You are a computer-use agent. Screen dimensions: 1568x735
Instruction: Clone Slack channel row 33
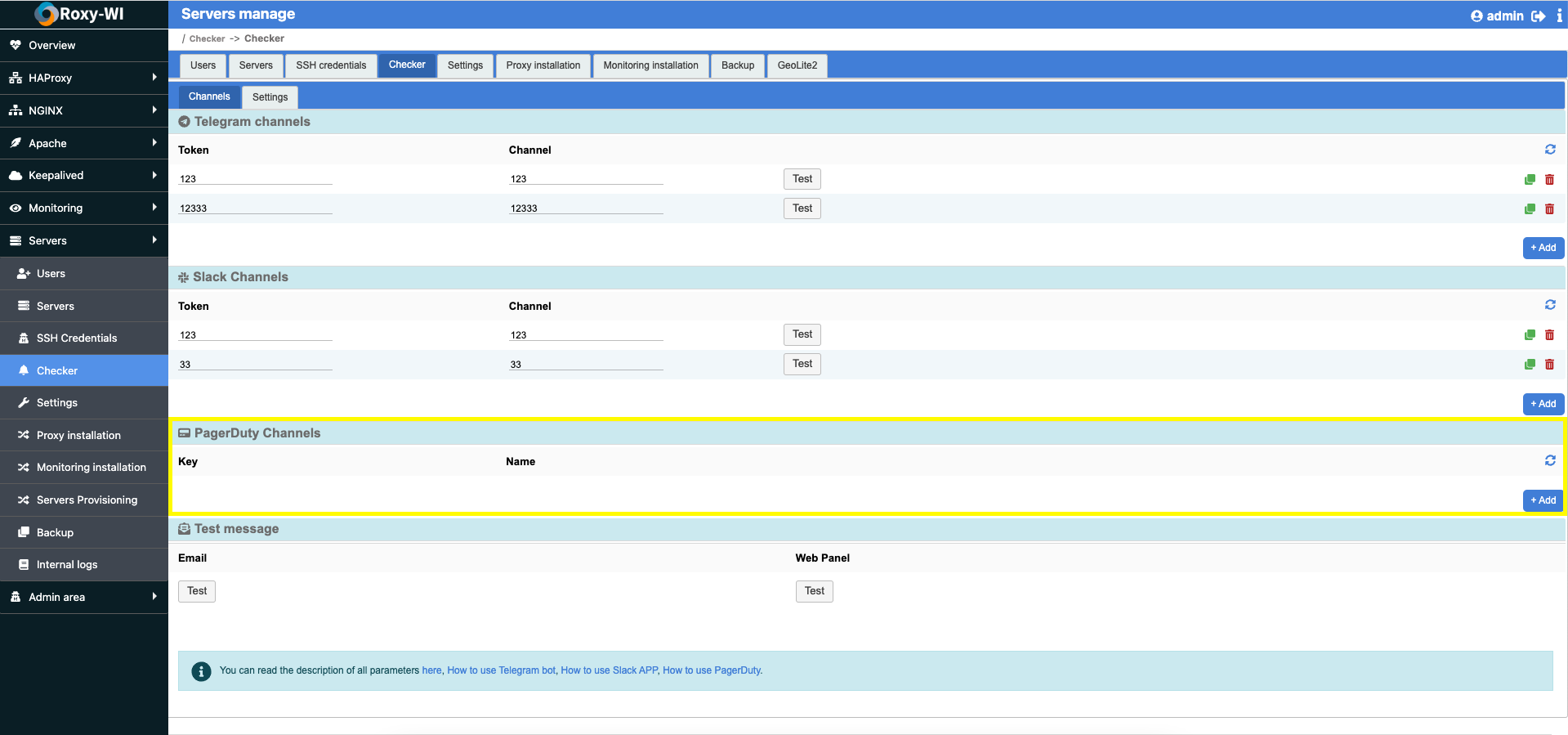click(1530, 365)
